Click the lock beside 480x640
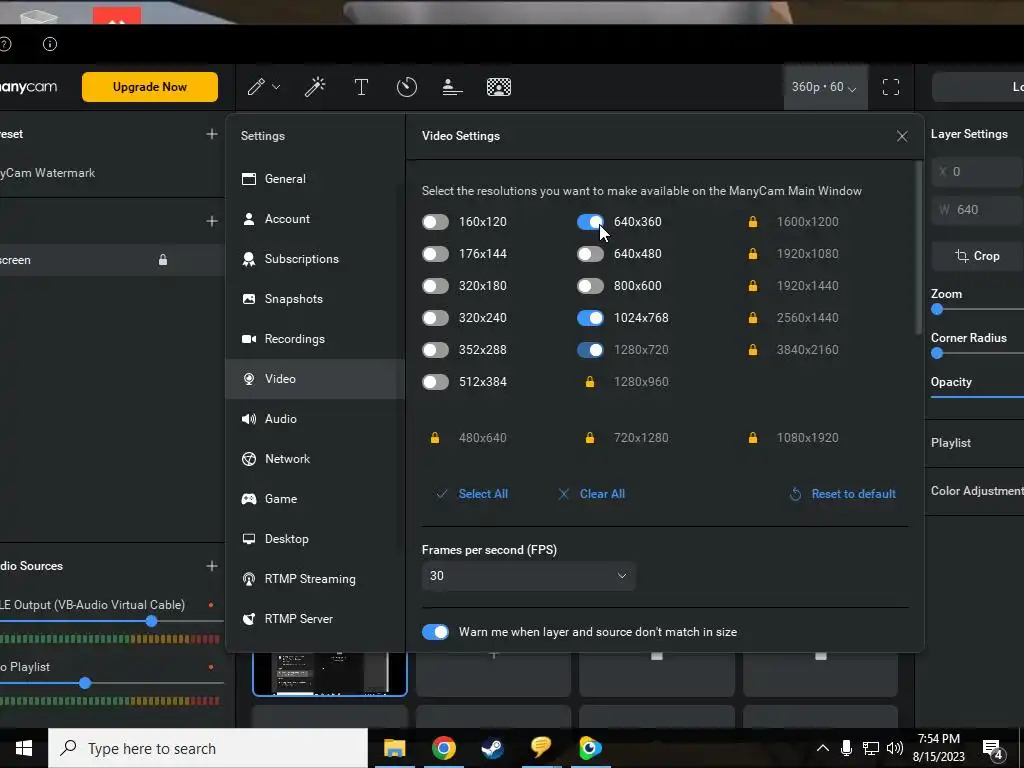 [435, 438]
